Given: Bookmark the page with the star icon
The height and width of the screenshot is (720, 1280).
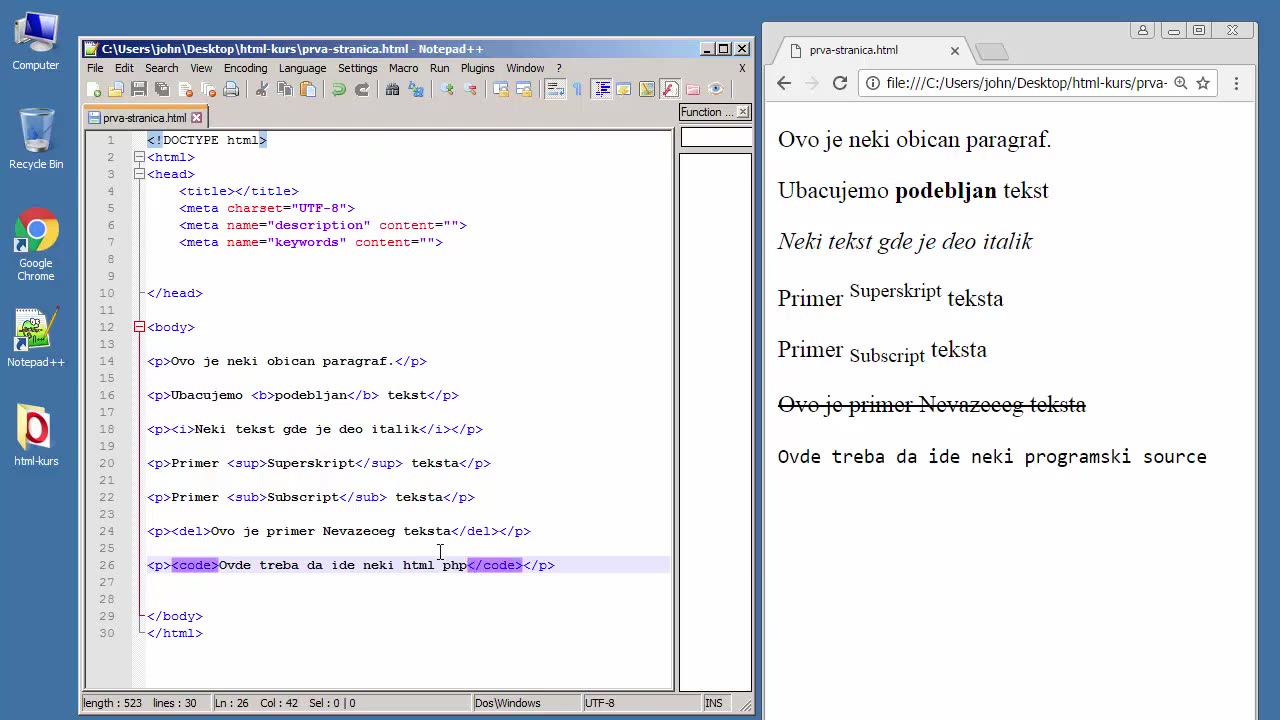Looking at the screenshot, I should pyautogui.click(x=1203, y=83).
